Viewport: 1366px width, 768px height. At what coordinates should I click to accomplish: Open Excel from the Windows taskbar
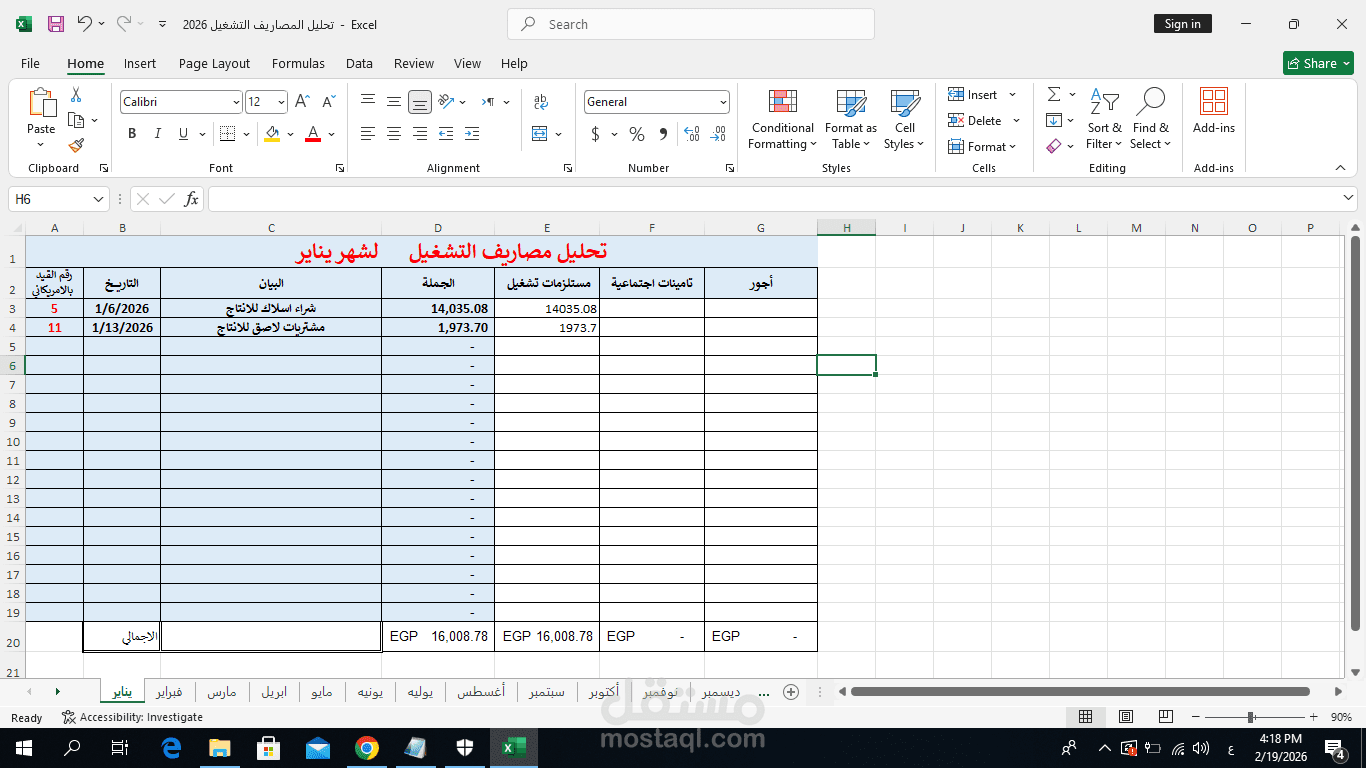coord(513,748)
